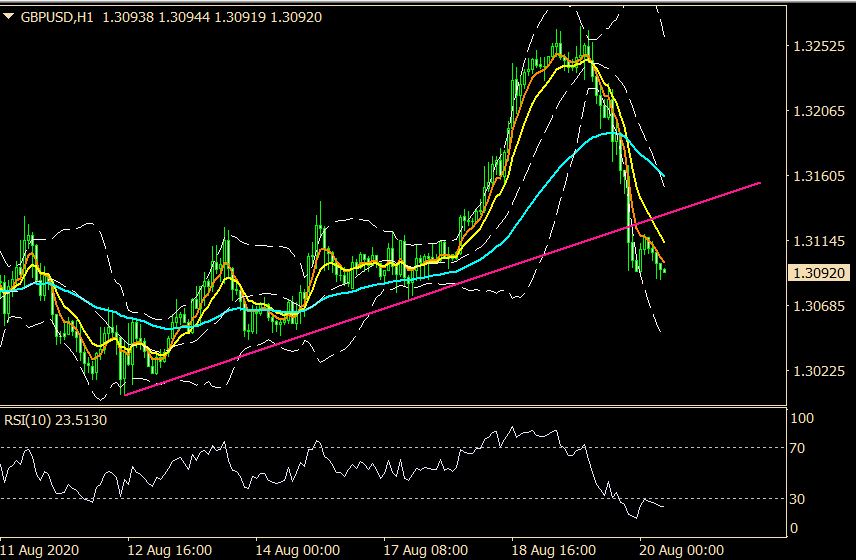
Task: Click the 1.32065 price axis label
Action: [818, 111]
